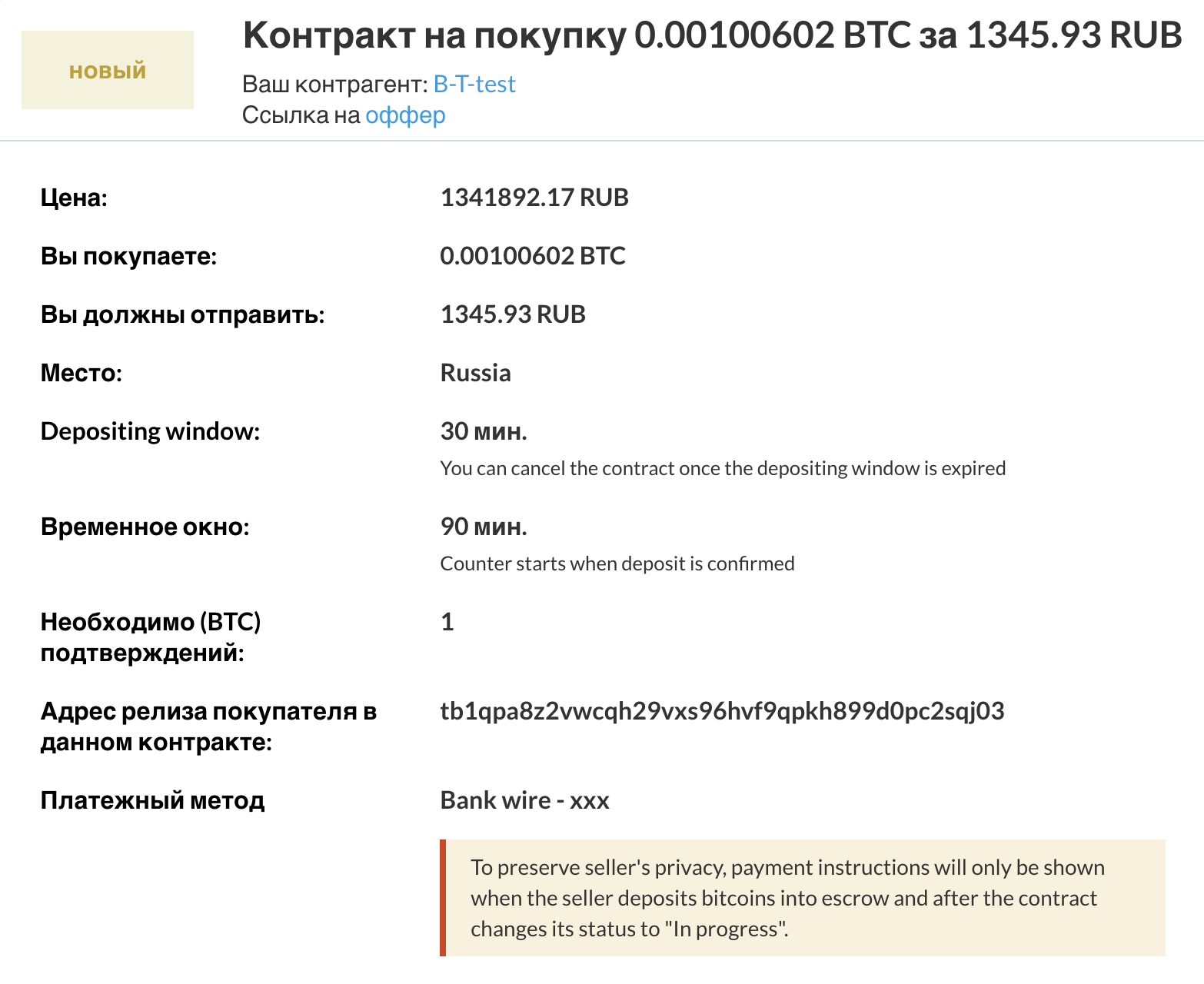The image size is (1204, 984).
Task: Click the Depositing window label
Action: click(x=150, y=431)
